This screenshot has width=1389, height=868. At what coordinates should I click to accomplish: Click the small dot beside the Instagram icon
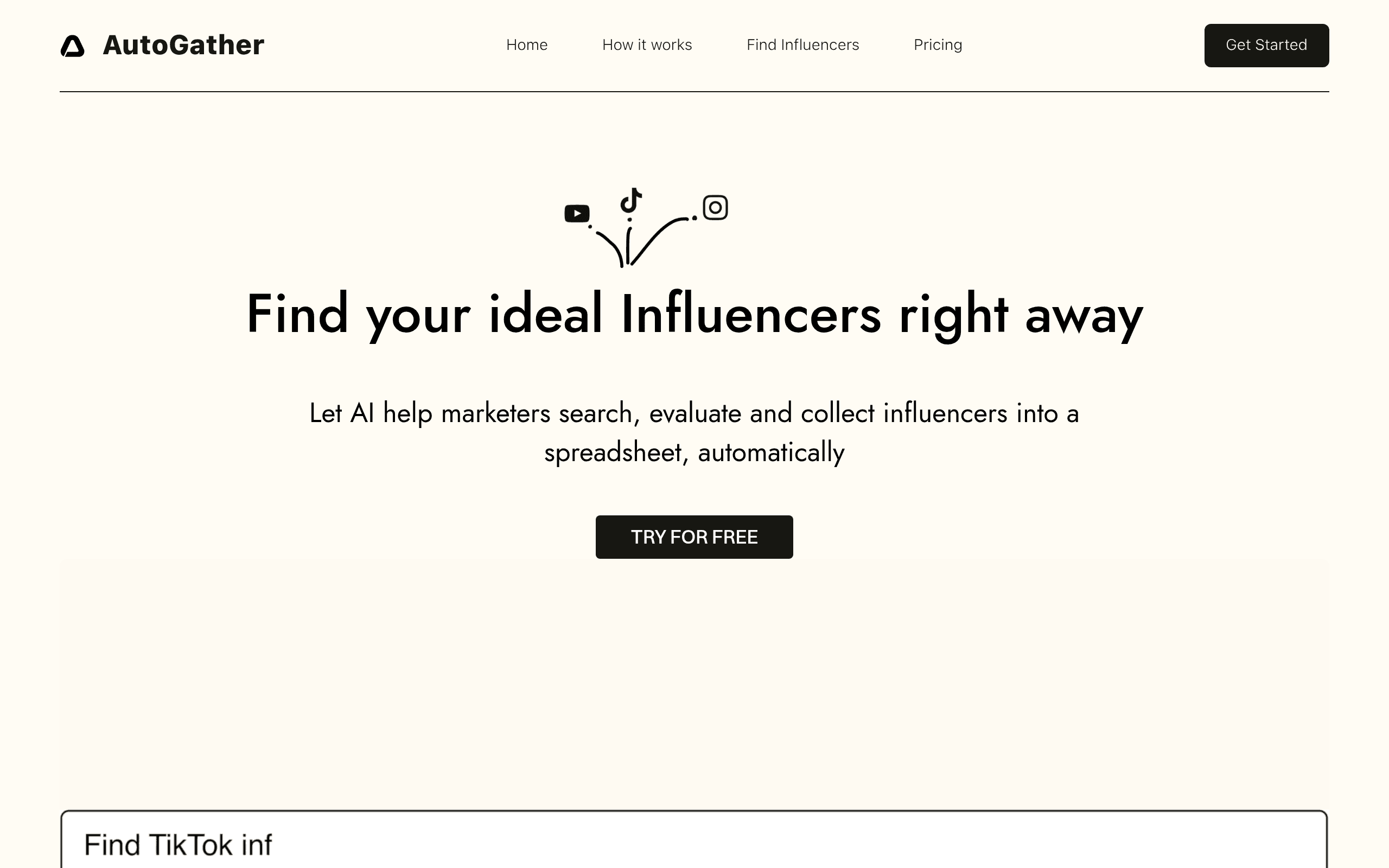(694, 218)
